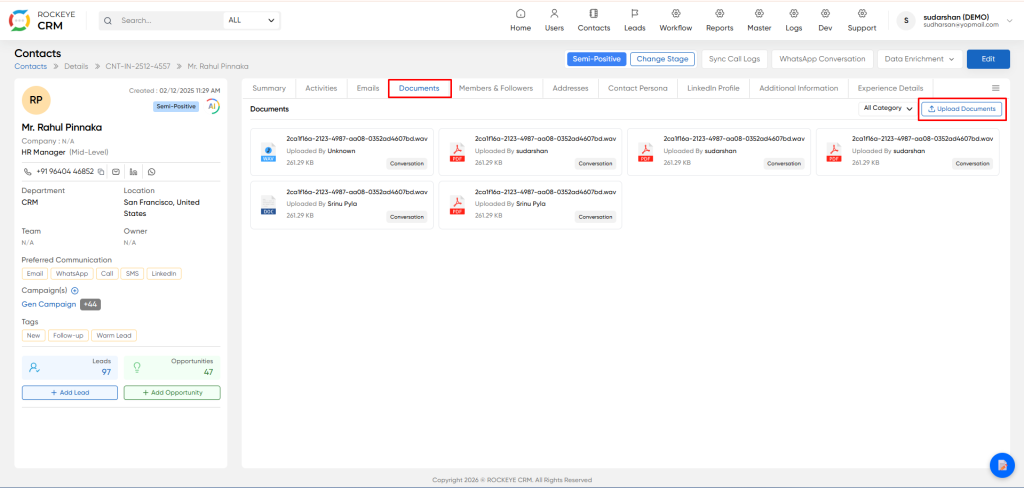Open the Reports icon in top navigation
The image size is (1024, 488).
tap(720, 13)
